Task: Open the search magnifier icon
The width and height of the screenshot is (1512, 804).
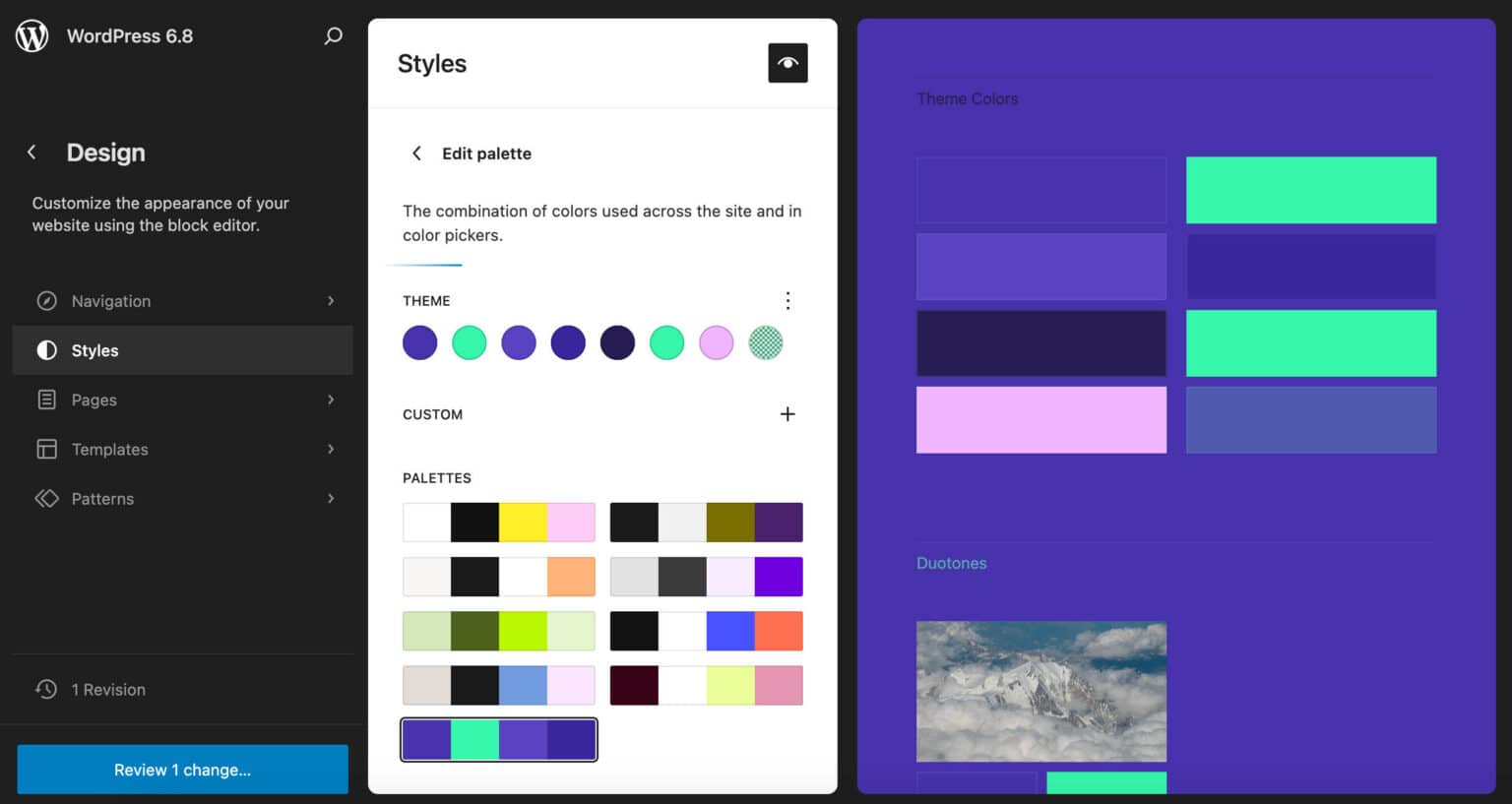Action: pyautogui.click(x=334, y=36)
